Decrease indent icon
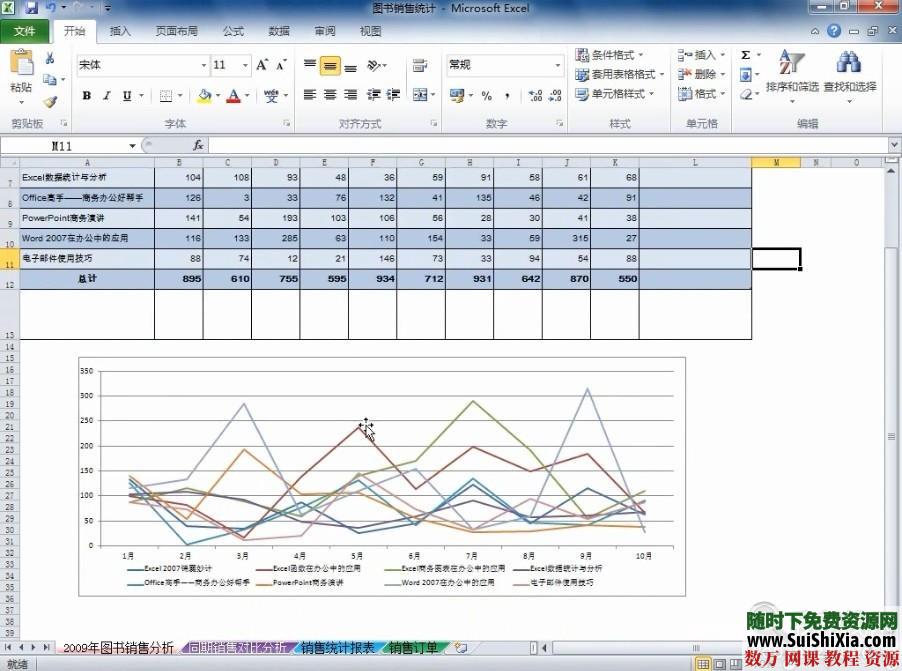 pyautogui.click(x=374, y=95)
